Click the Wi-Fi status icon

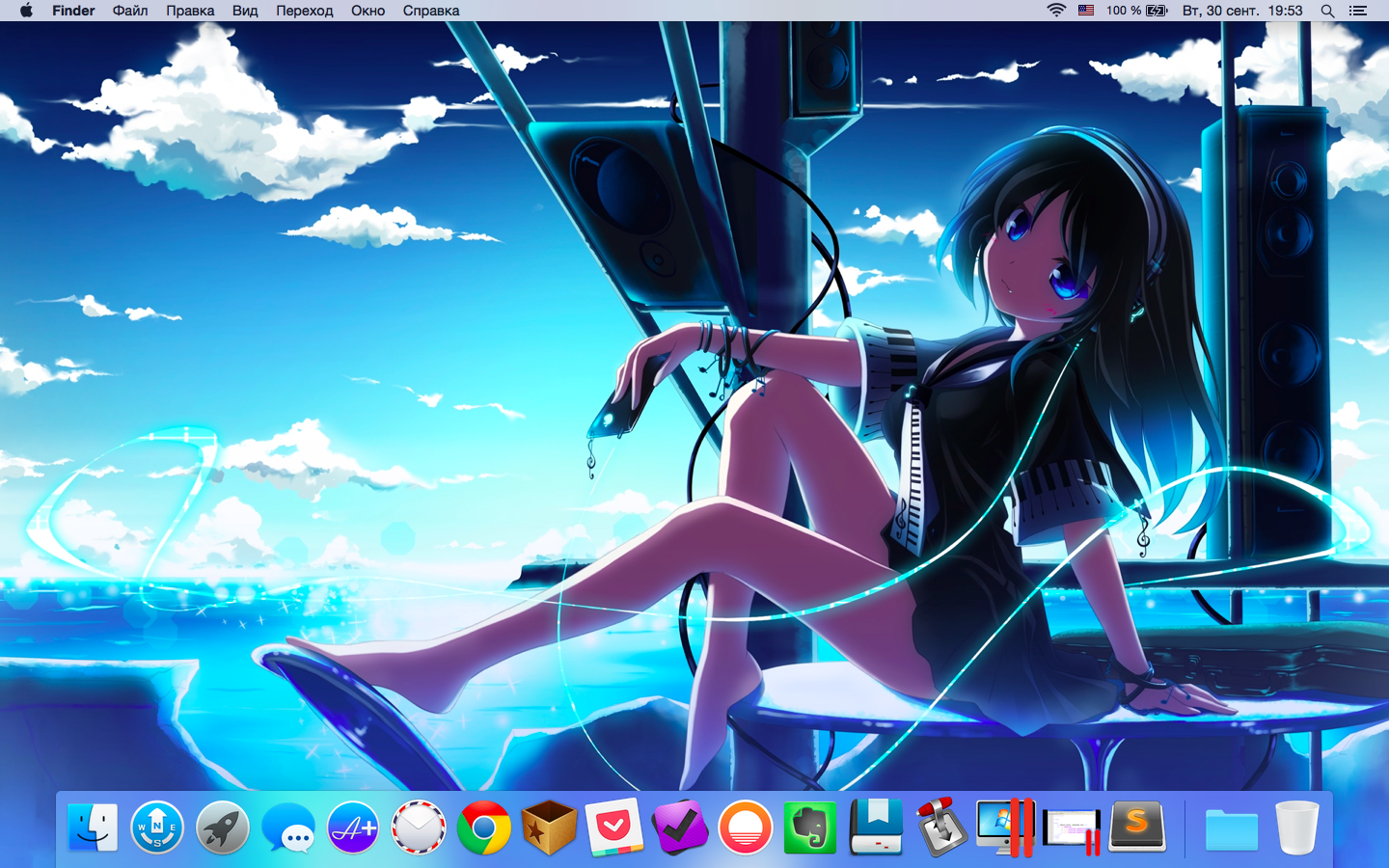click(x=1057, y=11)
